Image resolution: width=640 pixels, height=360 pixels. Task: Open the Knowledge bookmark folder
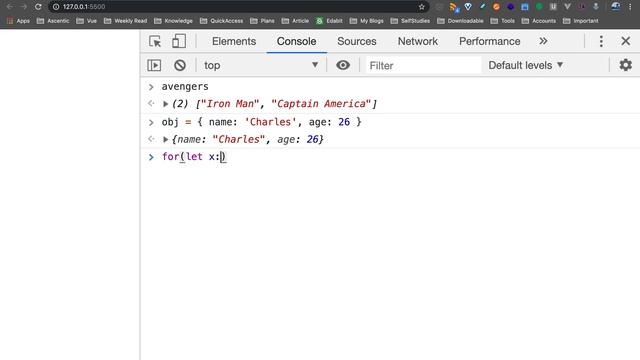coord(173,21)
